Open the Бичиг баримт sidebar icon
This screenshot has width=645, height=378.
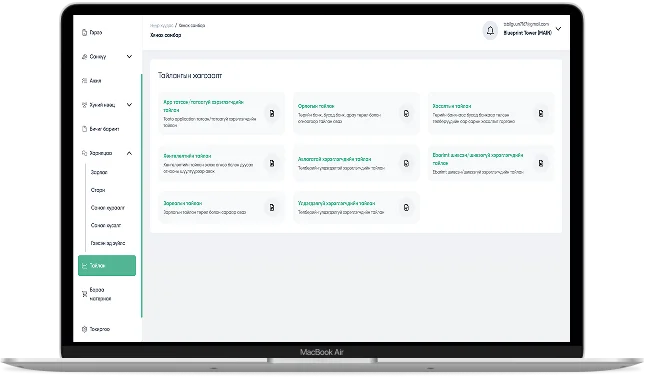(84, 129)
